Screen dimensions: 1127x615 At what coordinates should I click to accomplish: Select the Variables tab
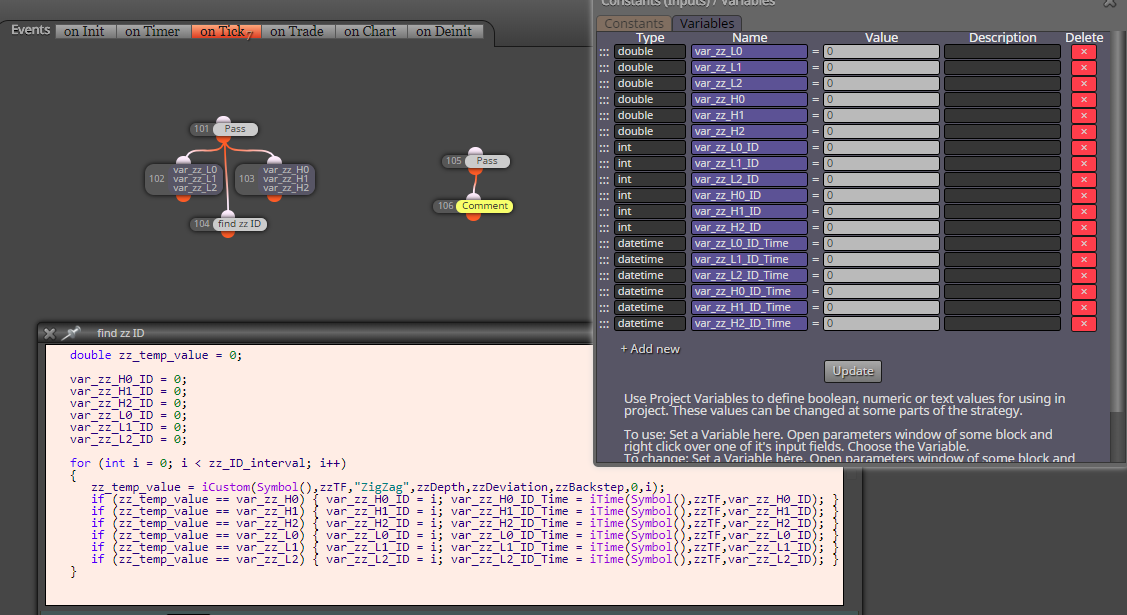click(707, 24)
